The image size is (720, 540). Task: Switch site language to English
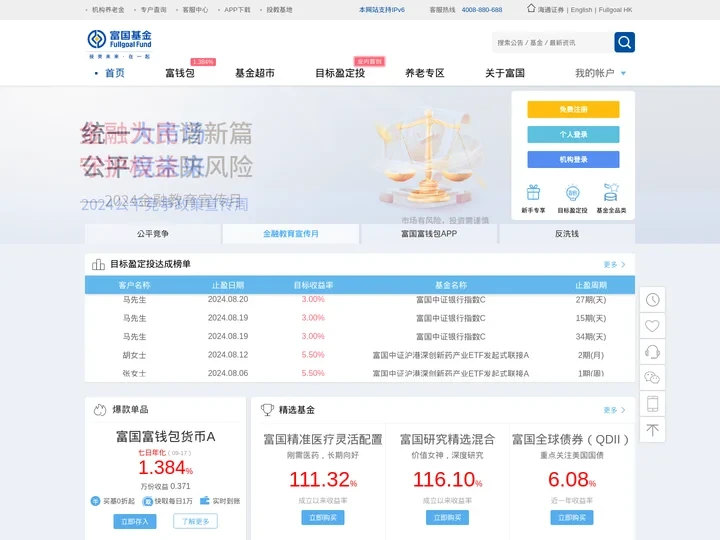coord(581,10)
